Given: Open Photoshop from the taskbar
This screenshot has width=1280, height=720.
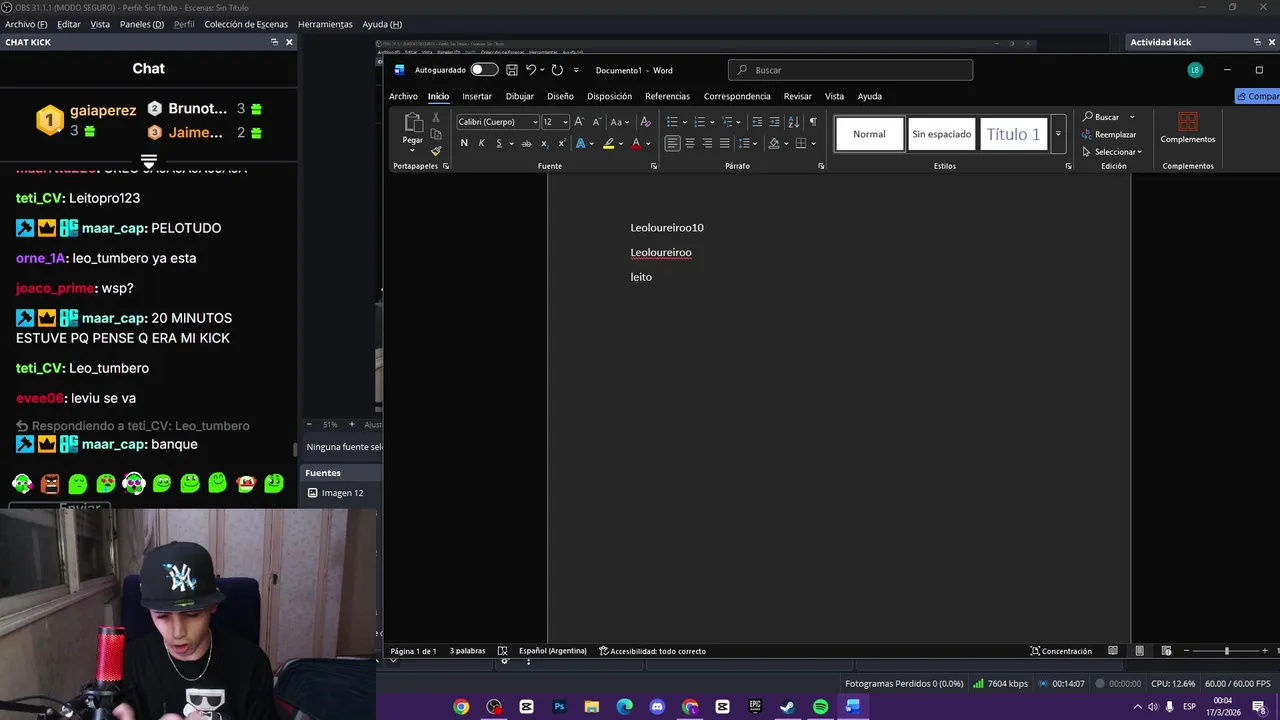Looking at the screenshot, I should [559, 707].
